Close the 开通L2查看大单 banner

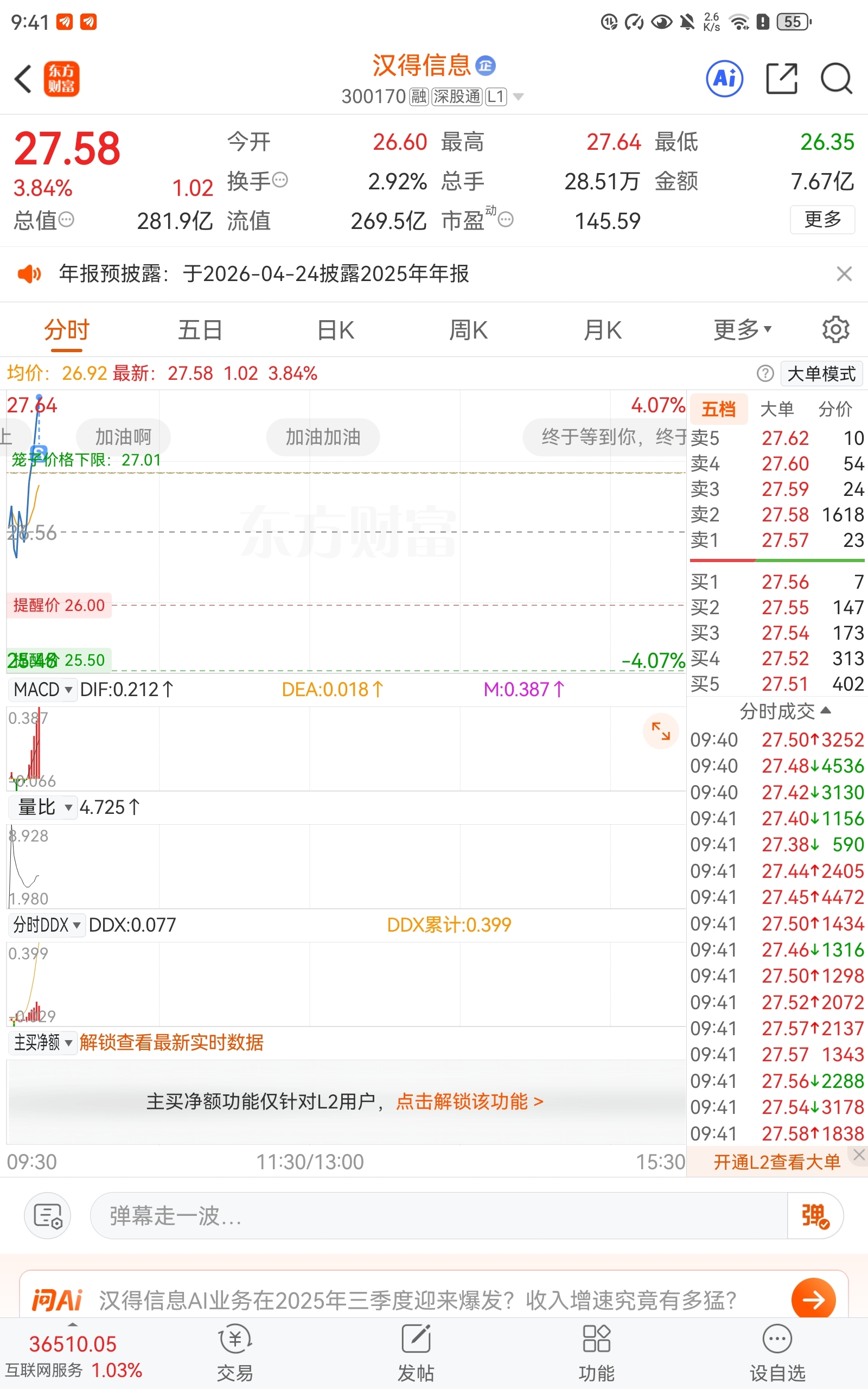(x=859, y=1154)
